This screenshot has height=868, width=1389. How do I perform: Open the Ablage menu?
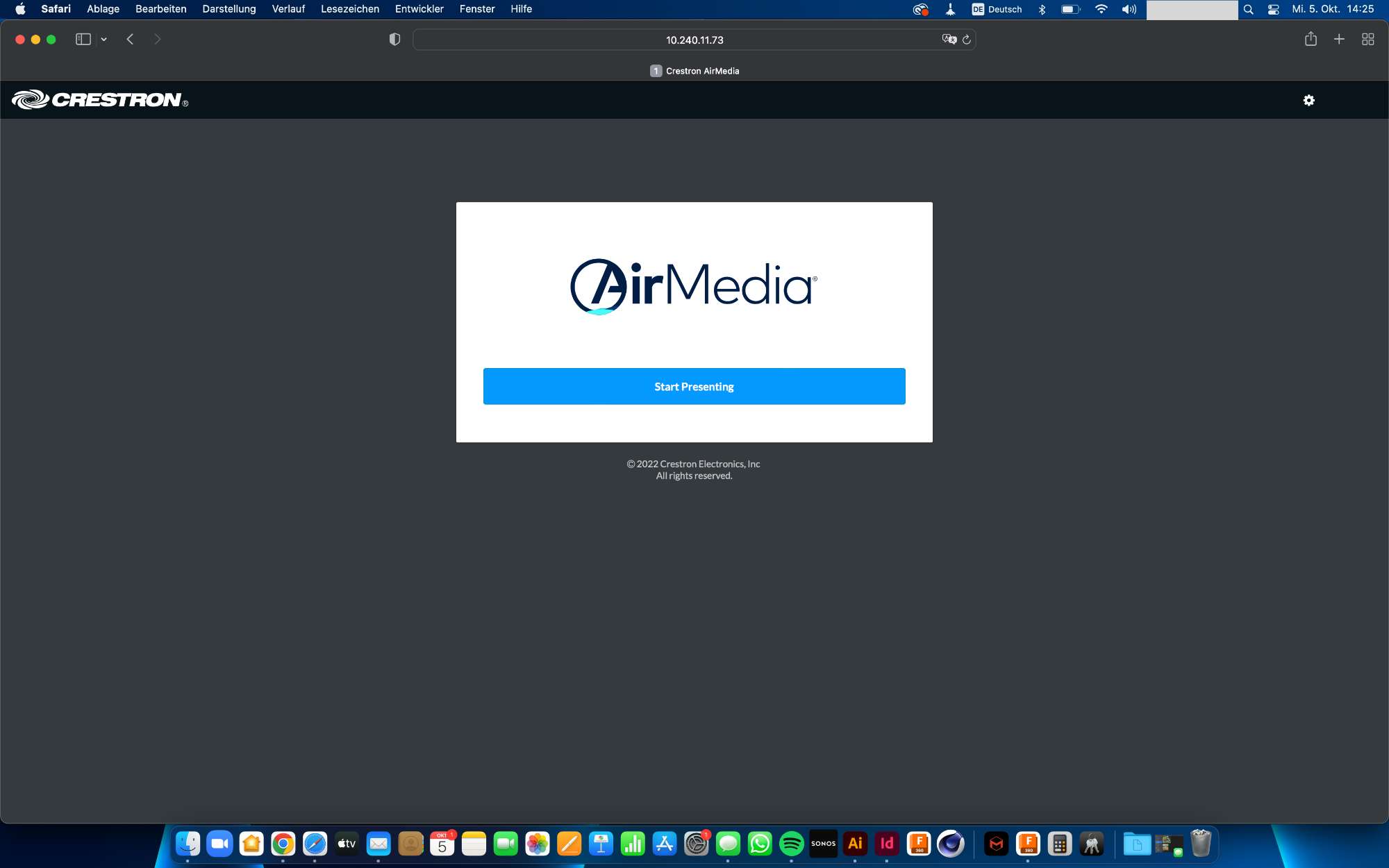pyautogui.click(x=103, y=9)
